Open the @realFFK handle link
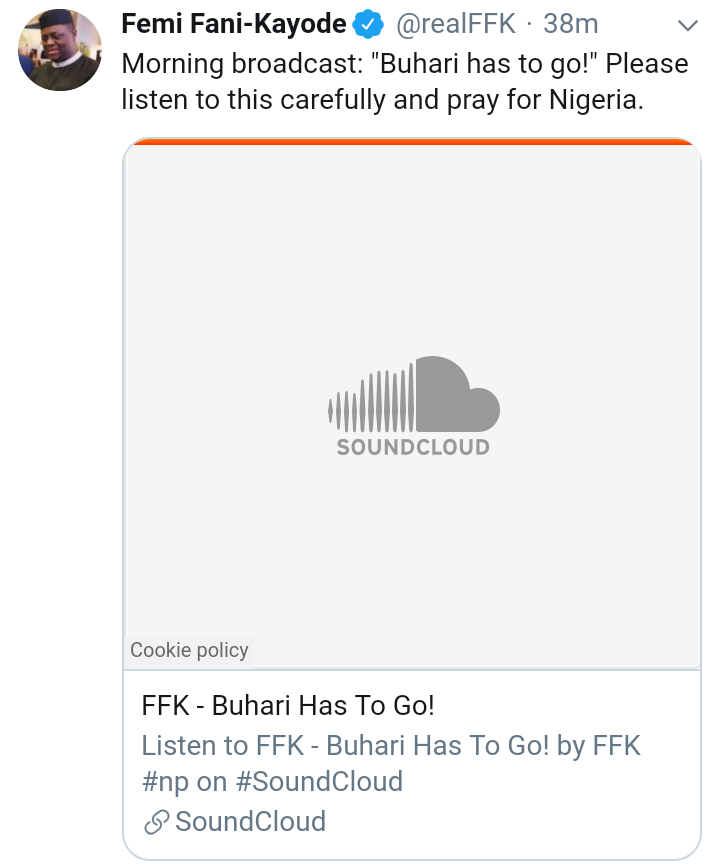This screenshot has width=720, height=864. 456,24
